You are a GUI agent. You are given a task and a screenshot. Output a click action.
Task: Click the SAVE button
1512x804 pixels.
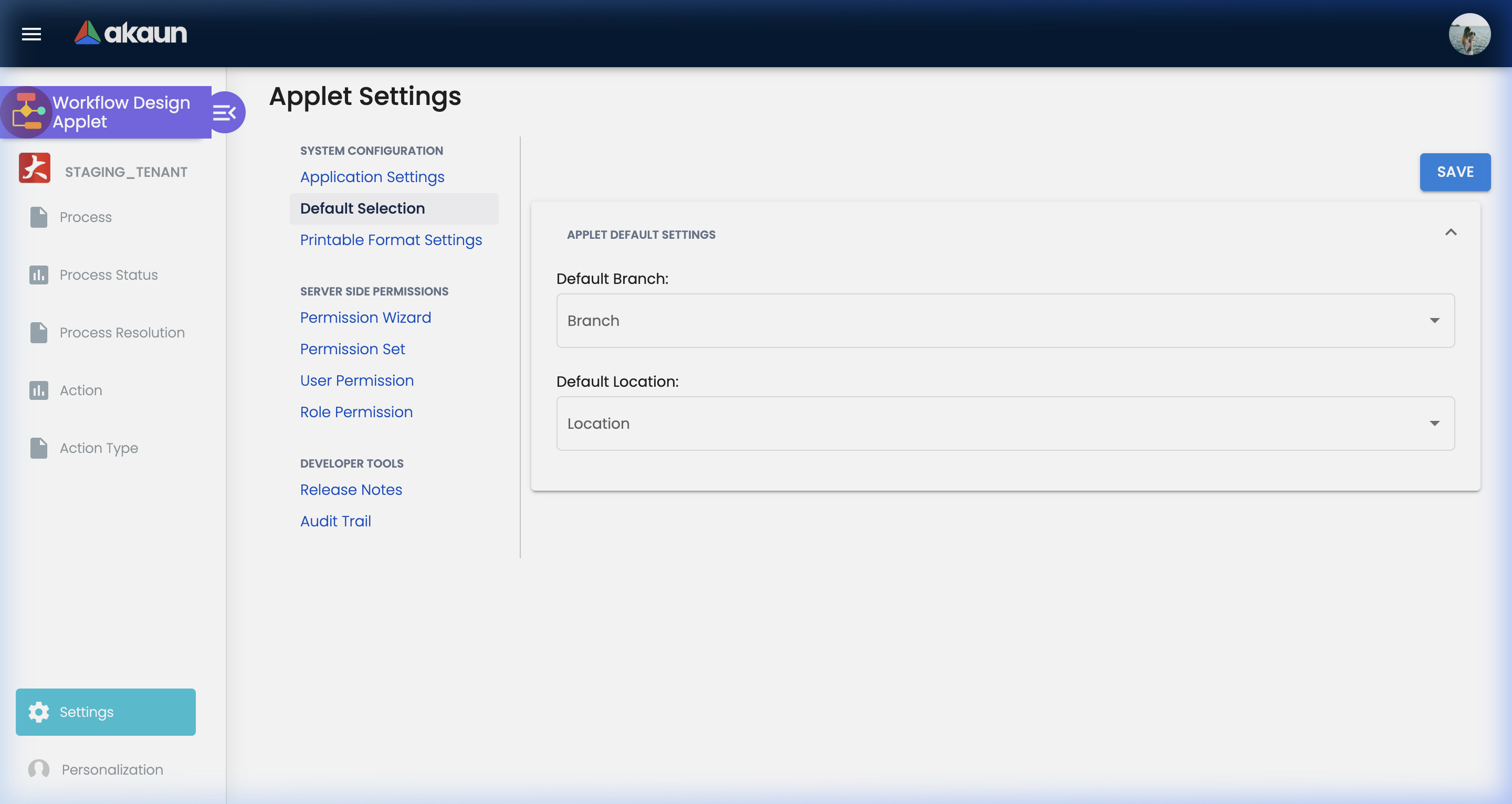(1454, 172)
